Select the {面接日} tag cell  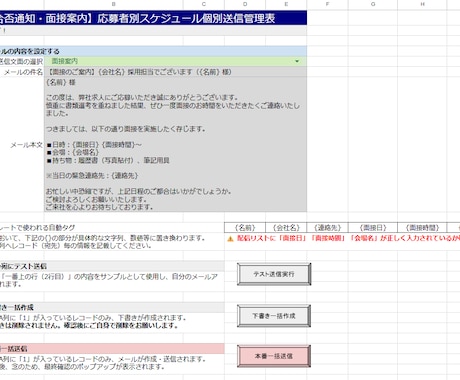(x=373, y=228)
